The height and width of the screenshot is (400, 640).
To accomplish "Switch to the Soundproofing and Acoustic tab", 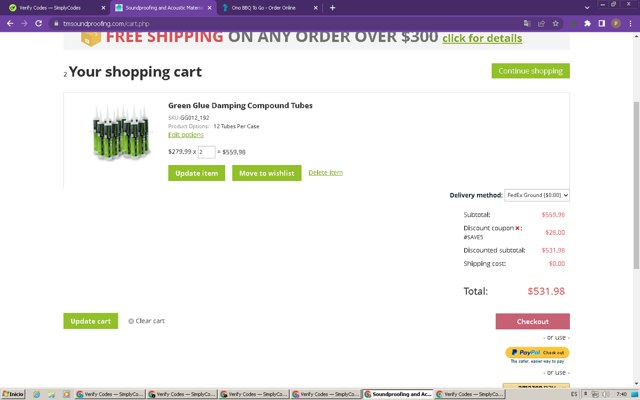I will (x=163, y=8).
